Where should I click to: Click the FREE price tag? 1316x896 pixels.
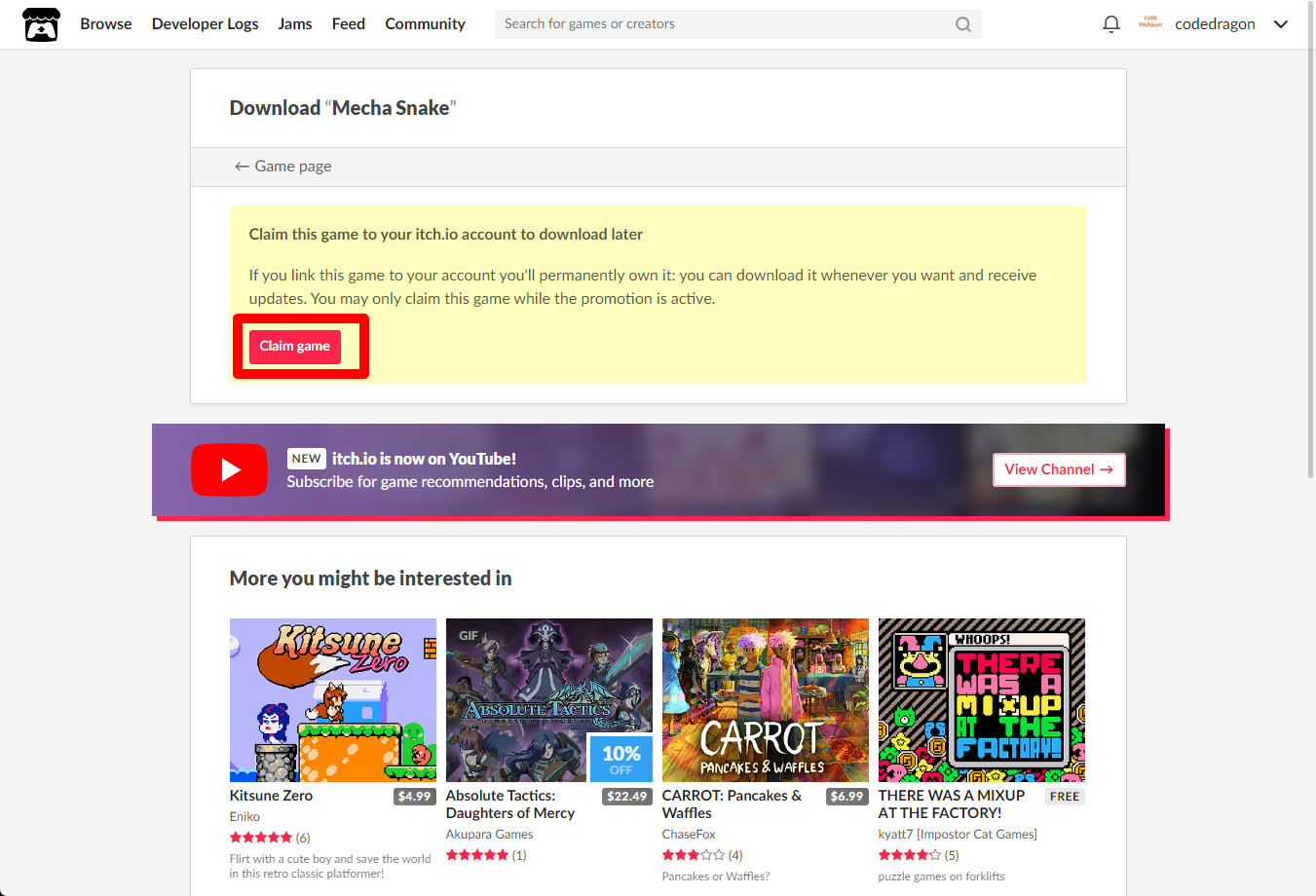click(x=1065, y=797)
